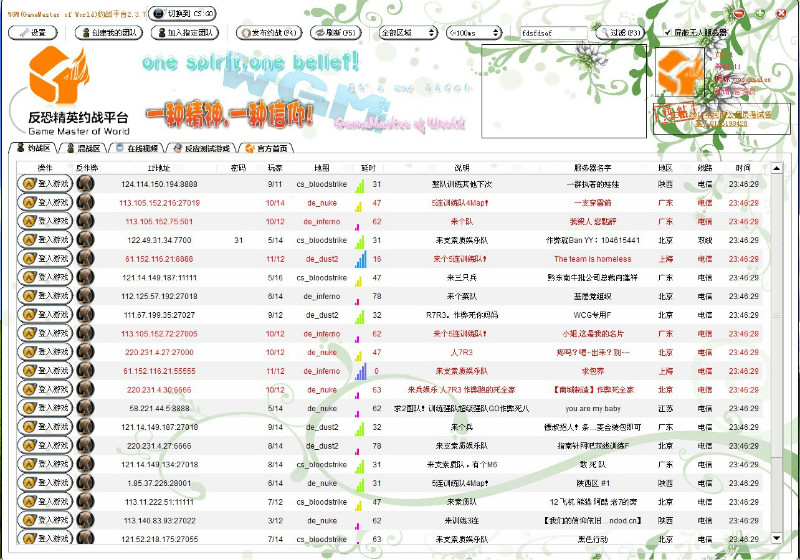Click the 发布约战 publish match button
This screenshot has height=560, width=800.
click(267, 33)
